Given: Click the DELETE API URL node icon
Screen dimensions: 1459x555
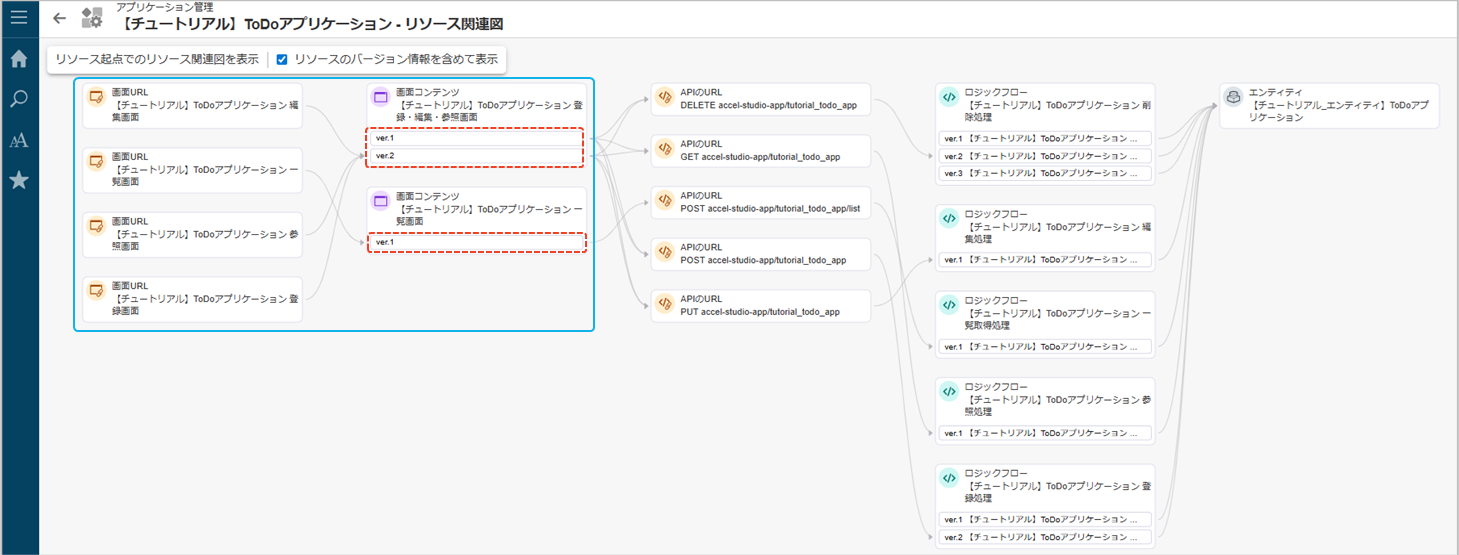Looking at the screenshot, I should [664, 97].
